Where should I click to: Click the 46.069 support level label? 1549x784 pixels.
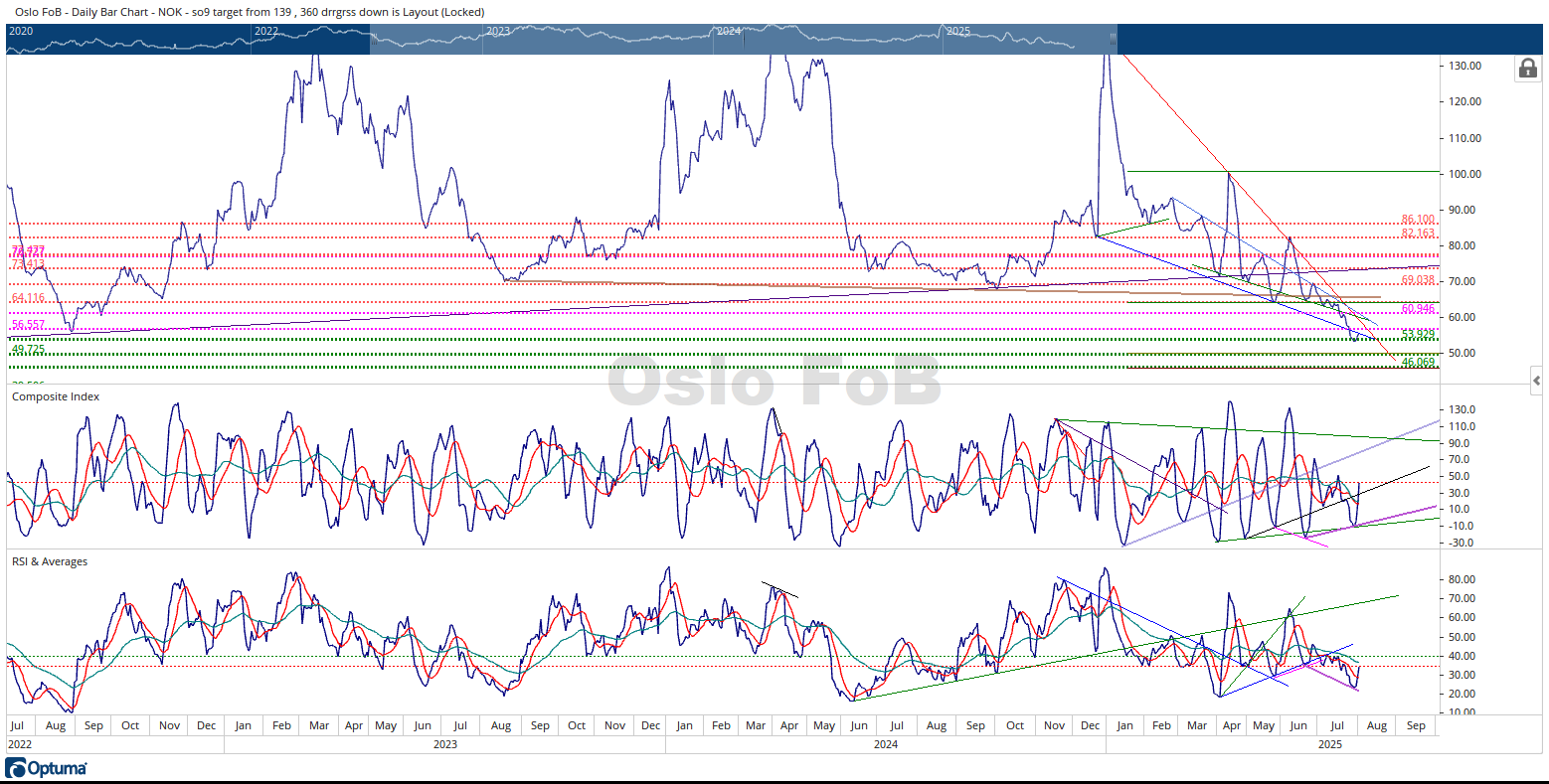[x=1418, y=362]
